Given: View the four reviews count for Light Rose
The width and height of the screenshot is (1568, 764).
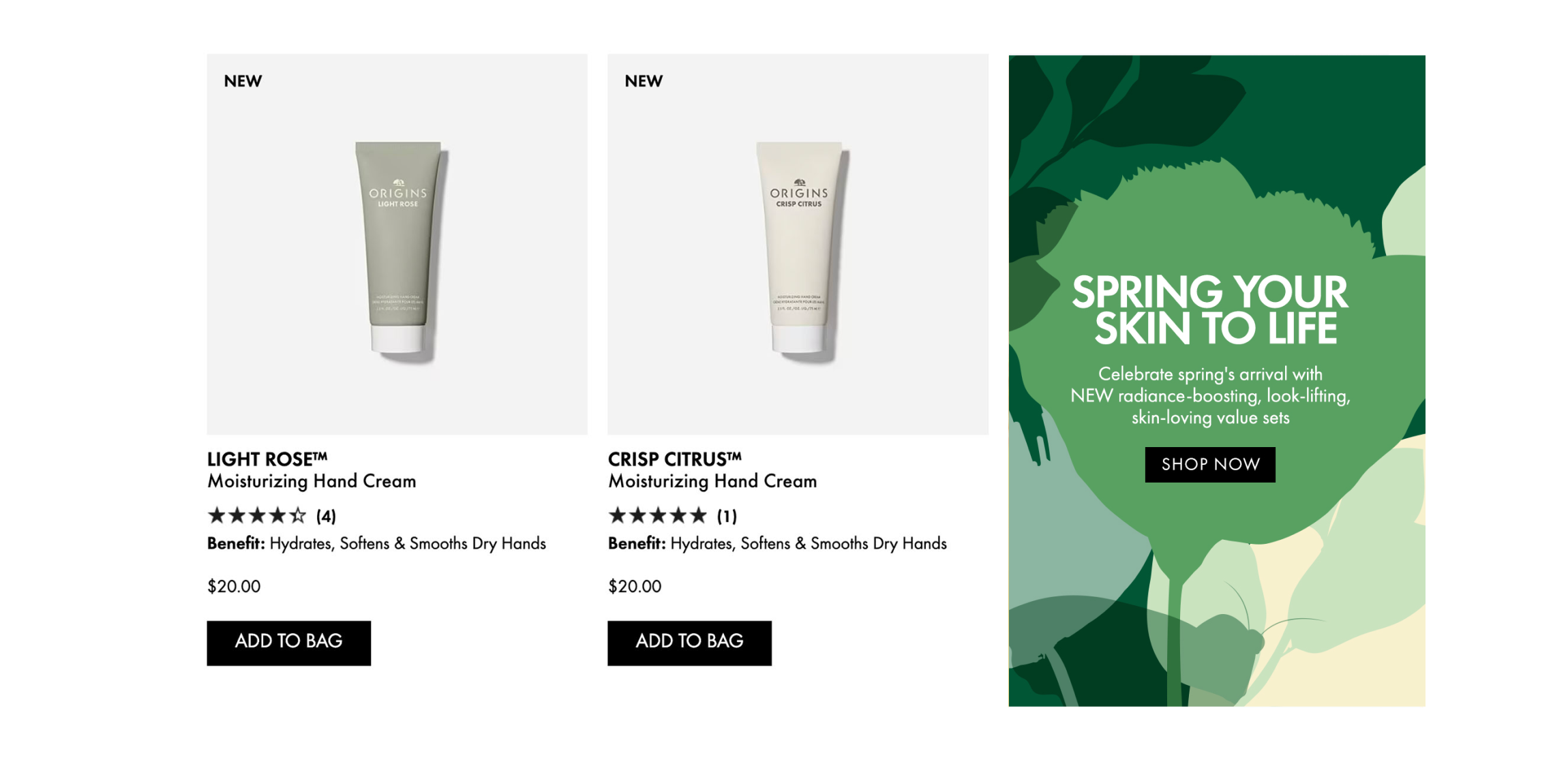Looking at the screenshot, I should click(326, 516).
